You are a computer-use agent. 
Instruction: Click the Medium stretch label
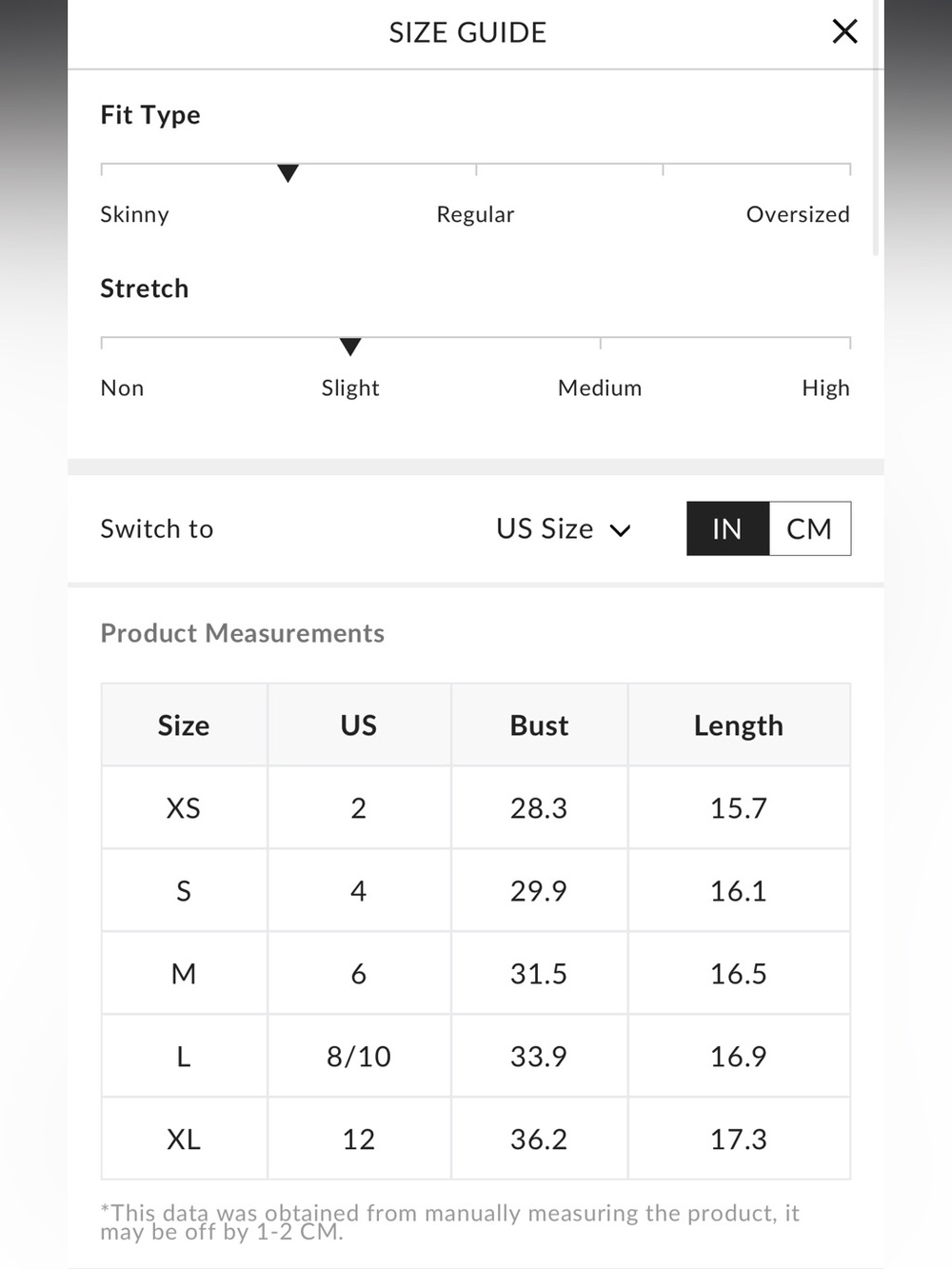point(600,387)
